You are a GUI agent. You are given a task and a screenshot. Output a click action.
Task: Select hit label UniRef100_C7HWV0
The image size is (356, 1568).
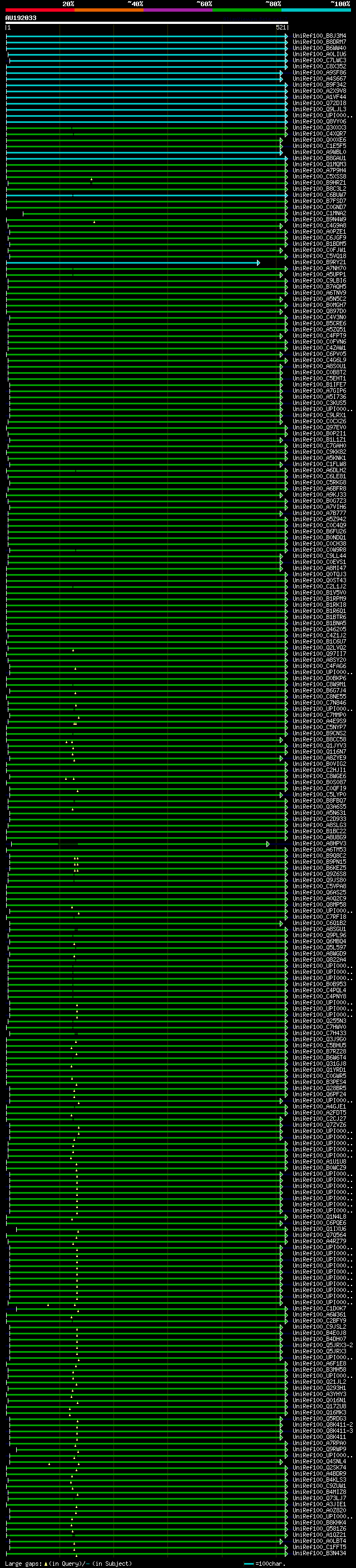point(319,1027)
